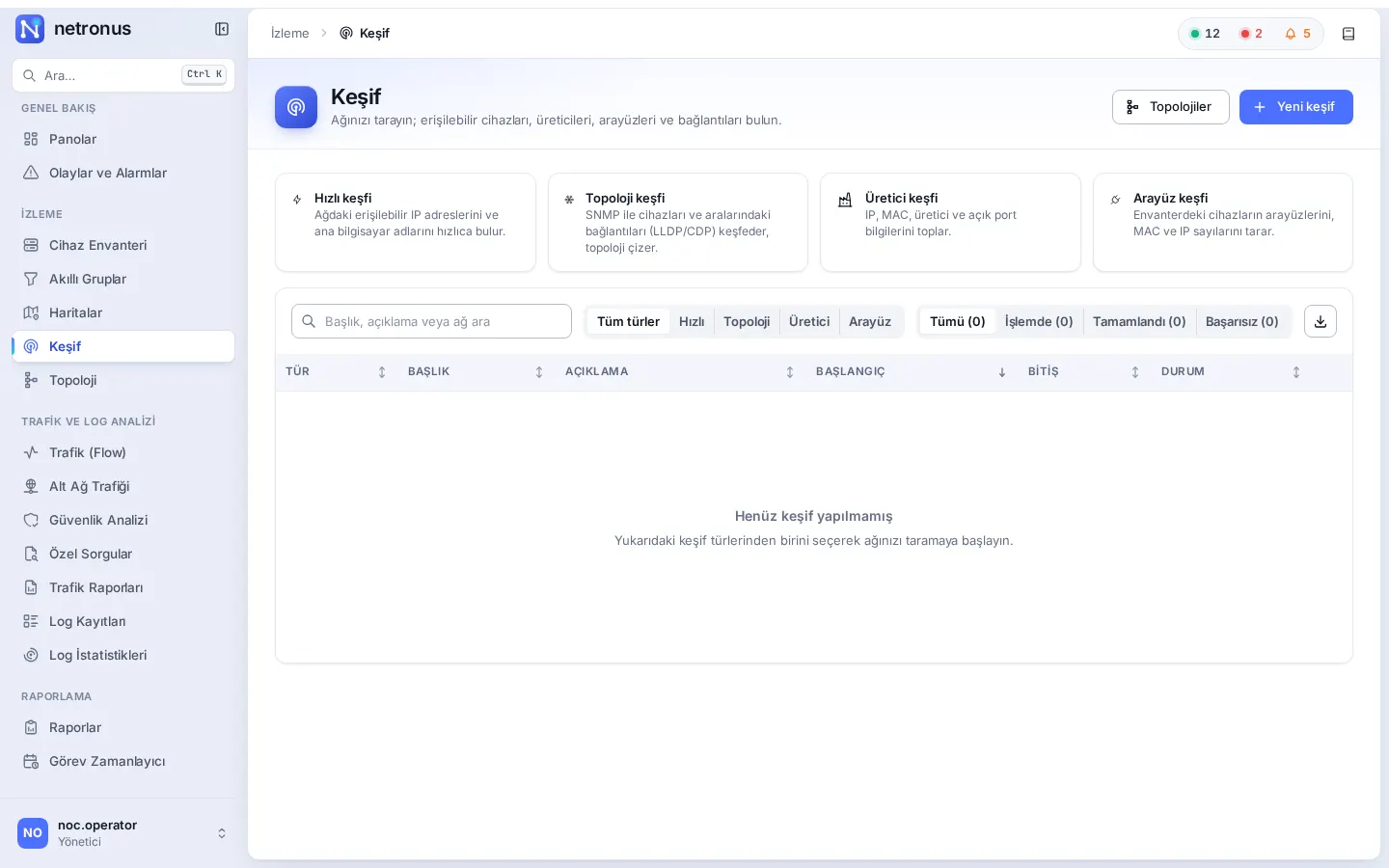Open Panolar from the sidebar
This screenshot has height=868, width=1389.
pos(123,139)
